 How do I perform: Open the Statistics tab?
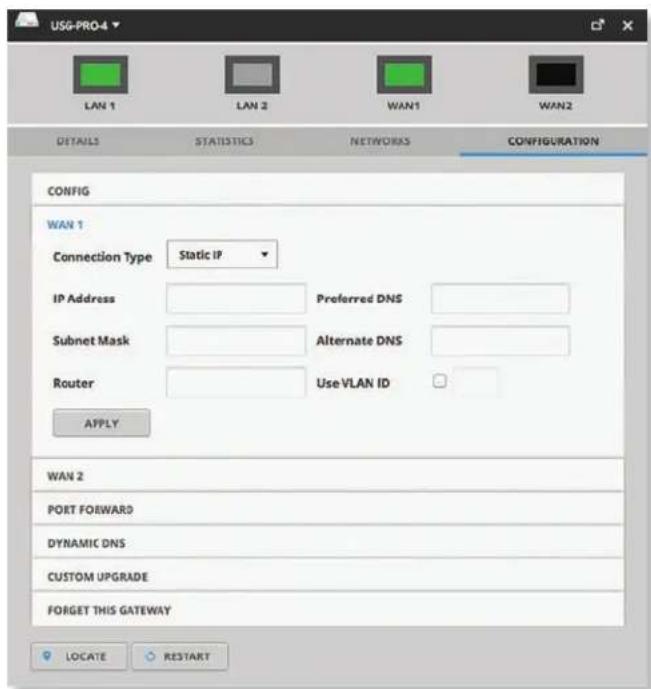pyautogui.click(x=224, y=141)
